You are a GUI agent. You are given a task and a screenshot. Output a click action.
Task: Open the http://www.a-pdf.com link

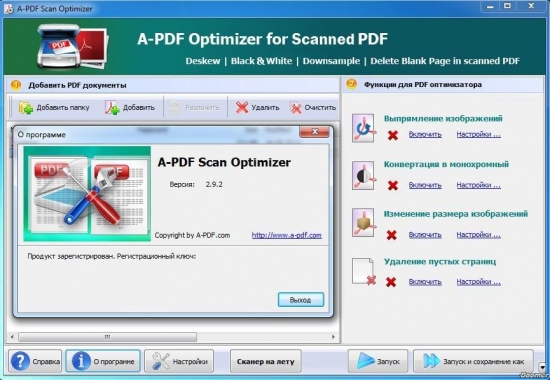click(287, 235)
